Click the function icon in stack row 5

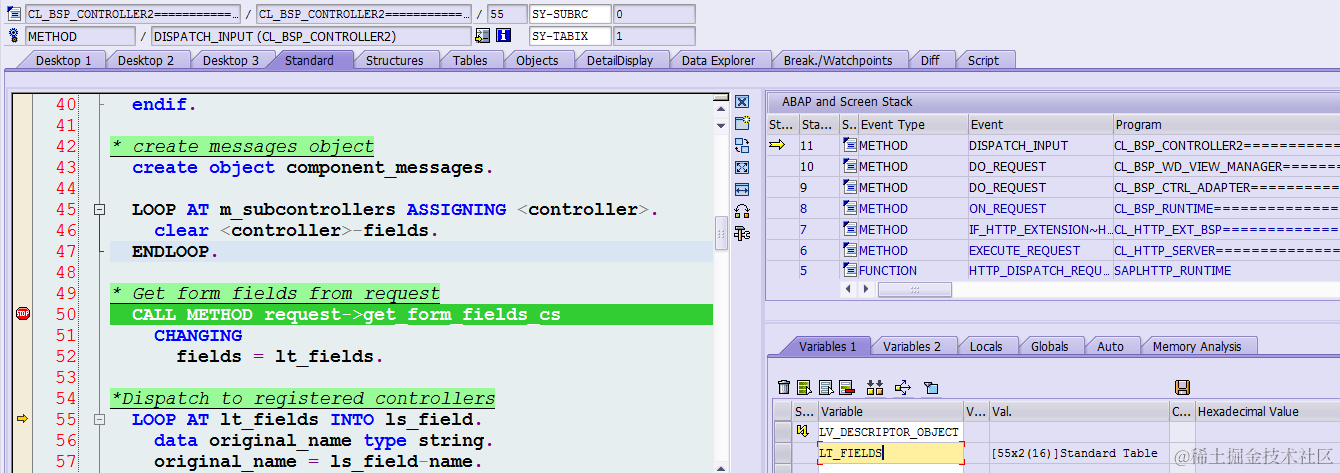coord(849,271)
